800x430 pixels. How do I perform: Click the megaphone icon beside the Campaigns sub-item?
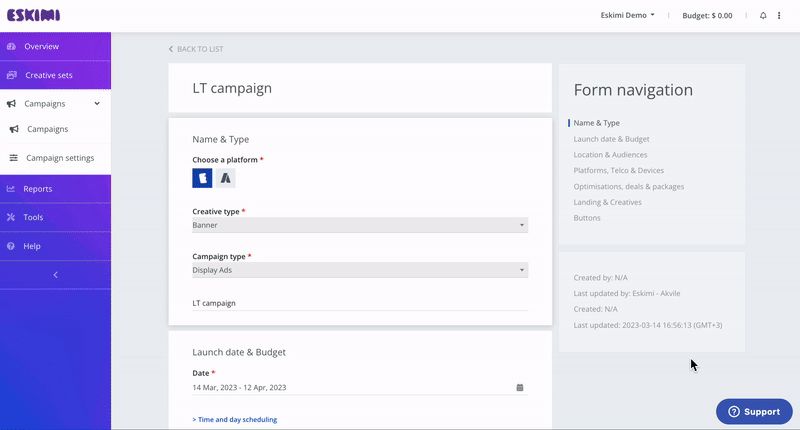point(14,129)
